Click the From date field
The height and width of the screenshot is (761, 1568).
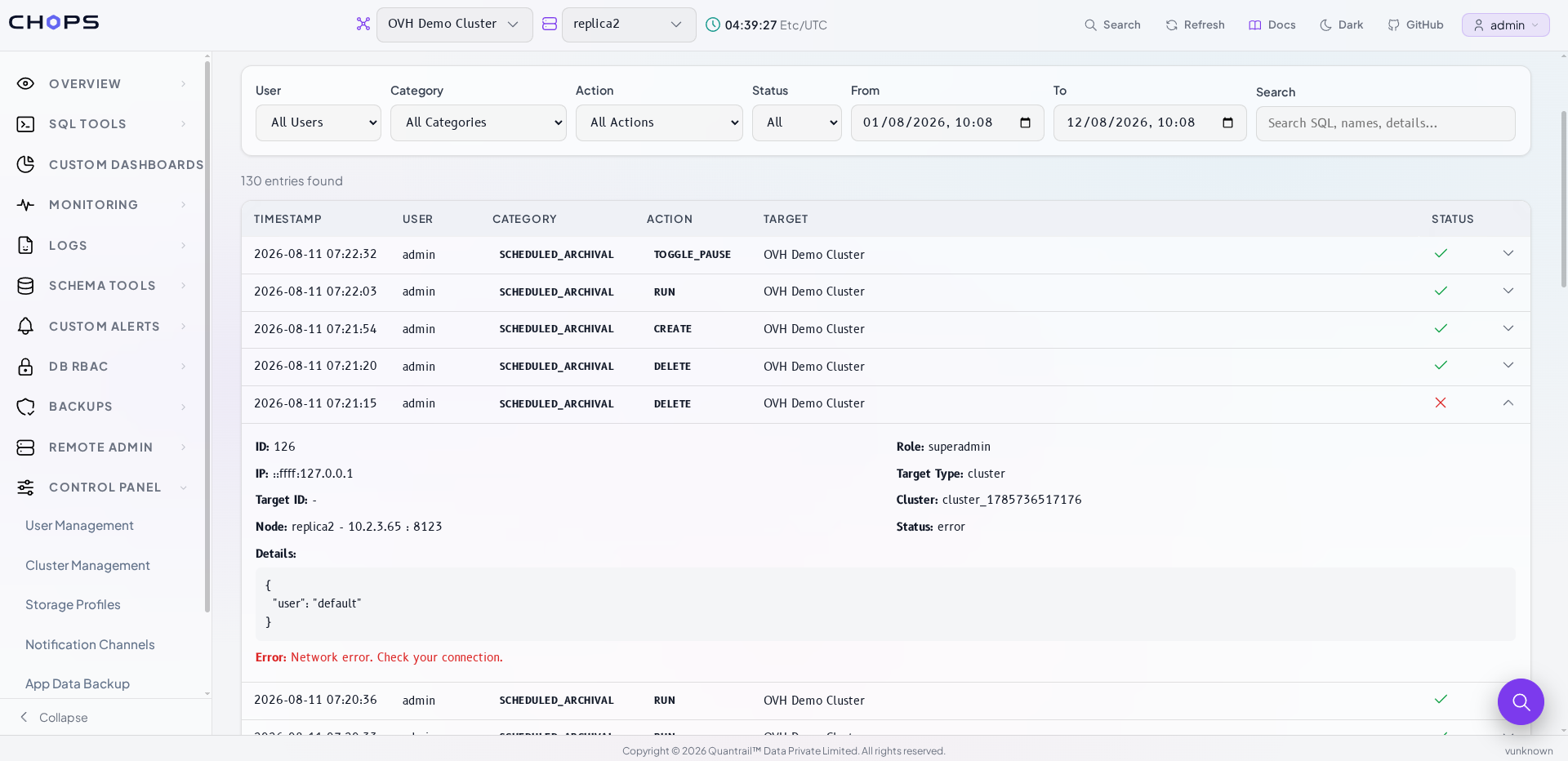pos(947,122)
